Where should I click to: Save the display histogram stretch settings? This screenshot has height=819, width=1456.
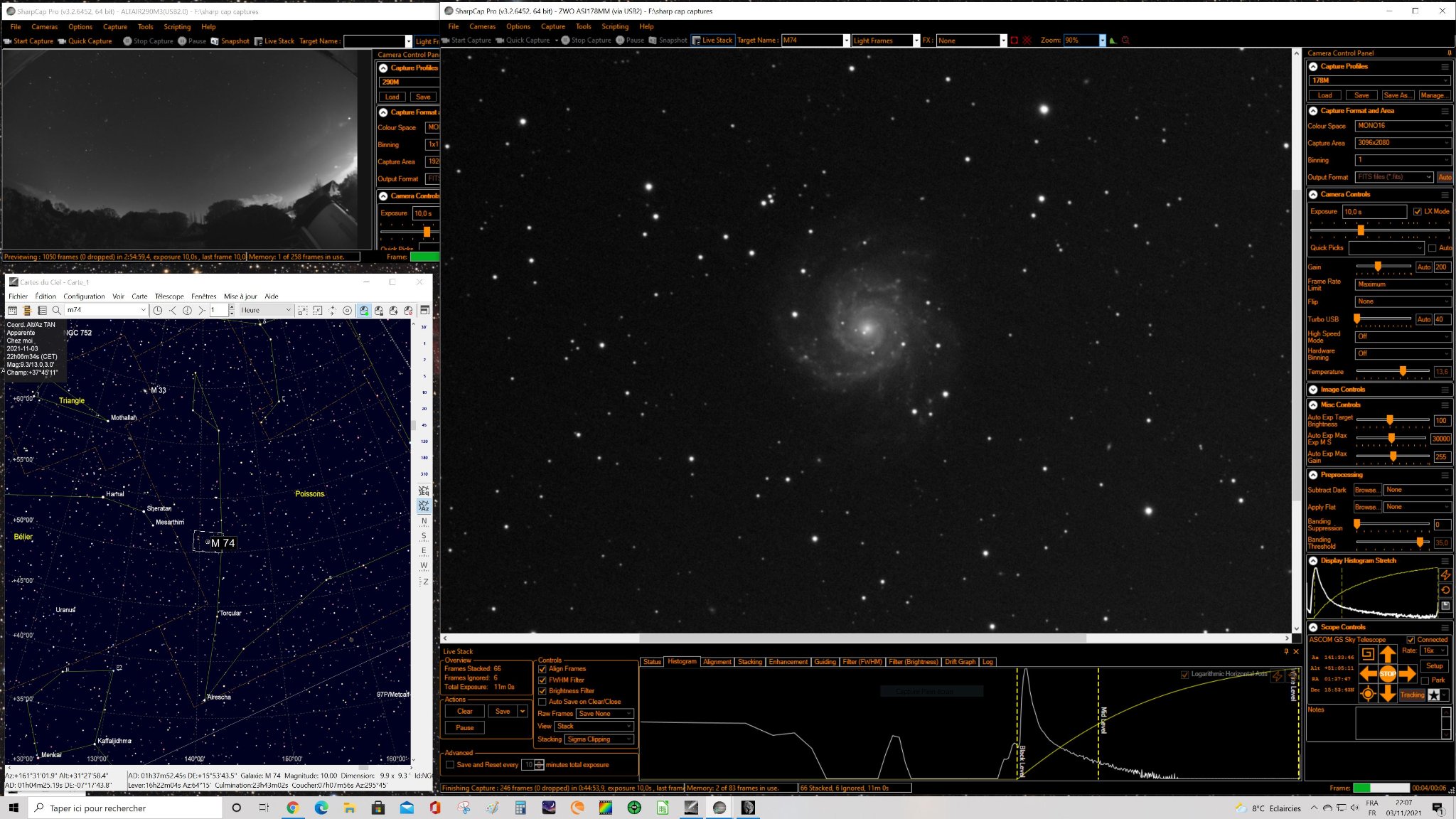coord(1445,606)
